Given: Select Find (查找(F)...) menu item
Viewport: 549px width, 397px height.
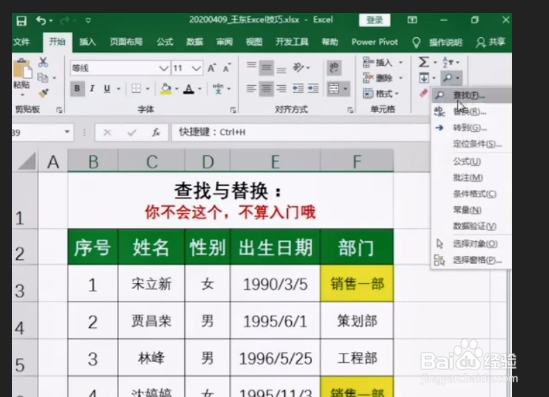Looking at the screenshot, I should click(x=471, y=95).
